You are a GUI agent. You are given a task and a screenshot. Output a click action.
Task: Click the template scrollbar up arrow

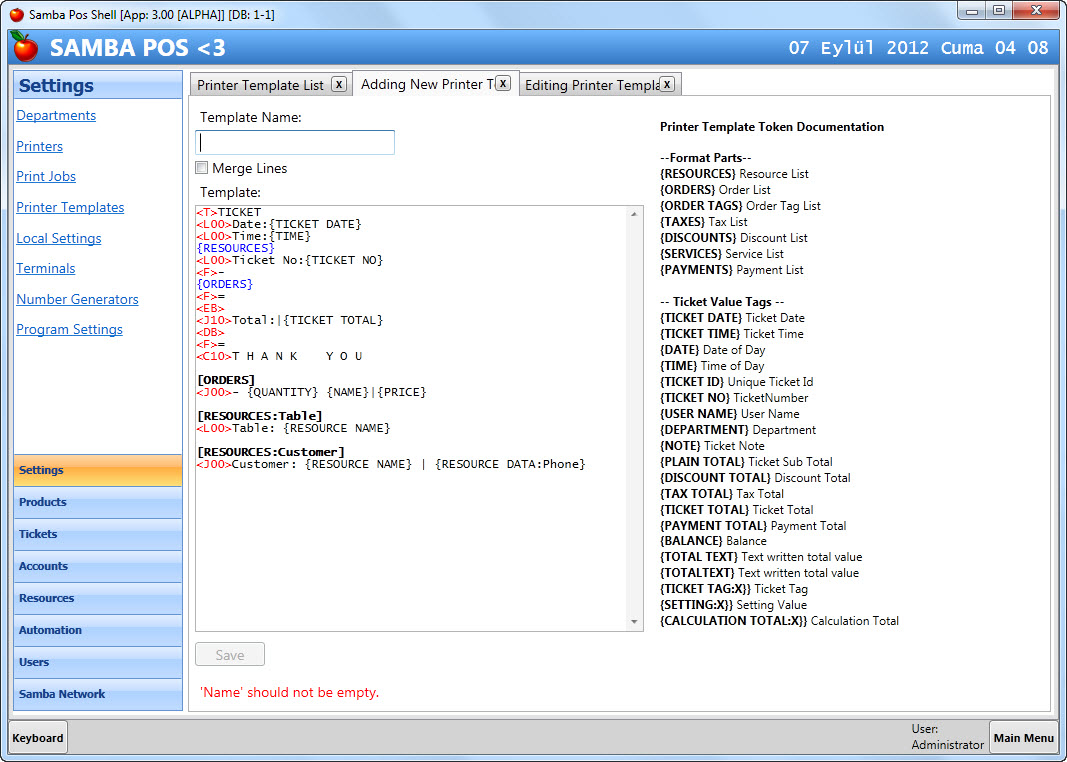point(634,214)
